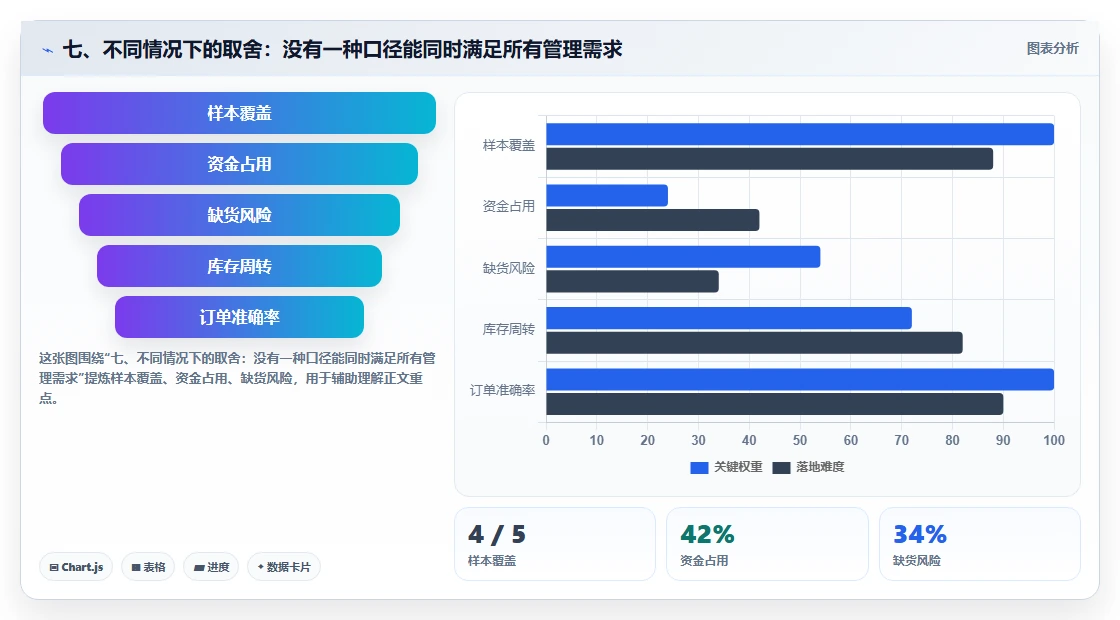Click the section title starting 七、不同情况下的取舍
Viewport: 1120px width, 620px height.
[342, 49]
